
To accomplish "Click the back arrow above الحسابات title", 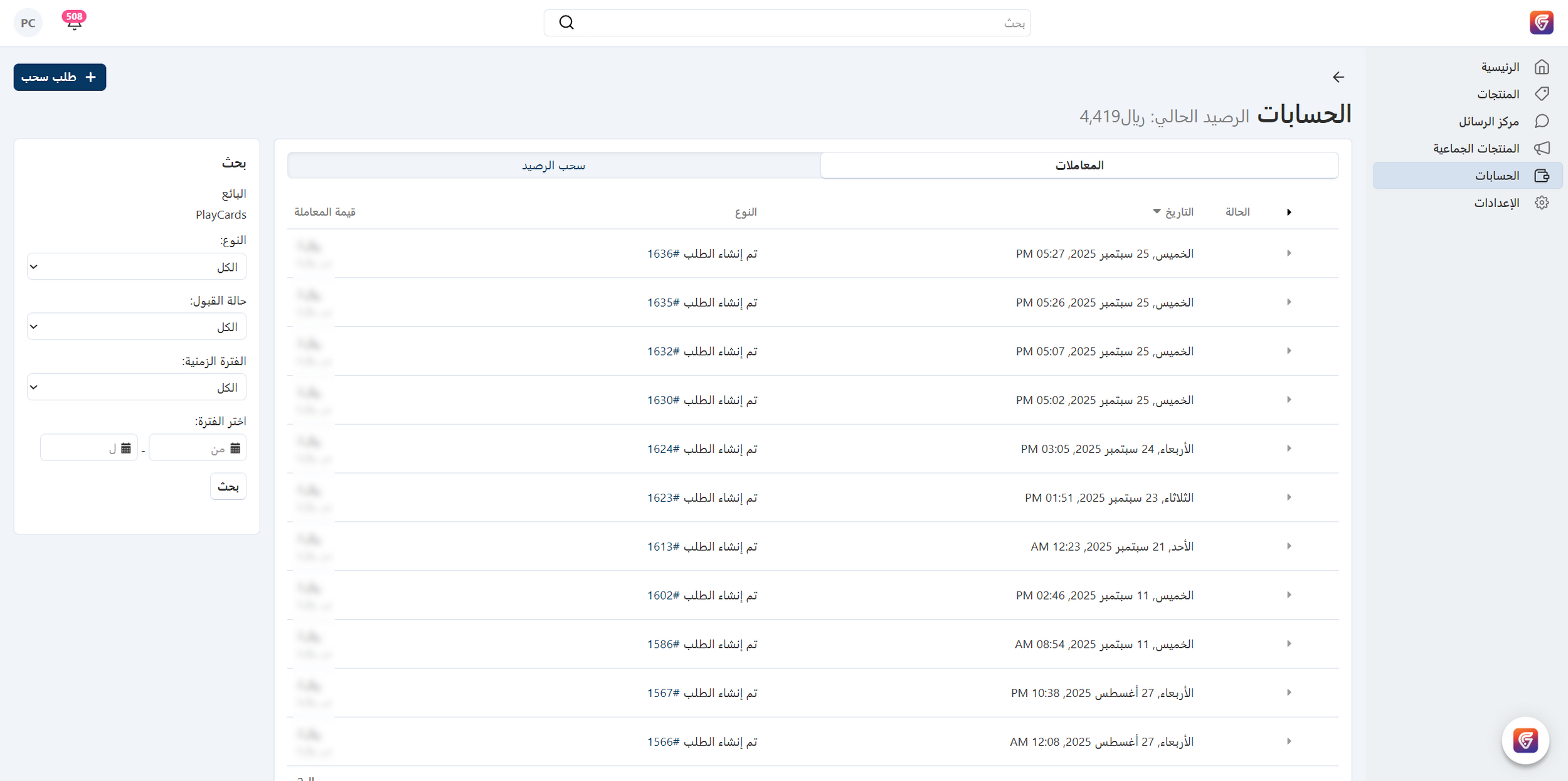I will point(1338,77).
